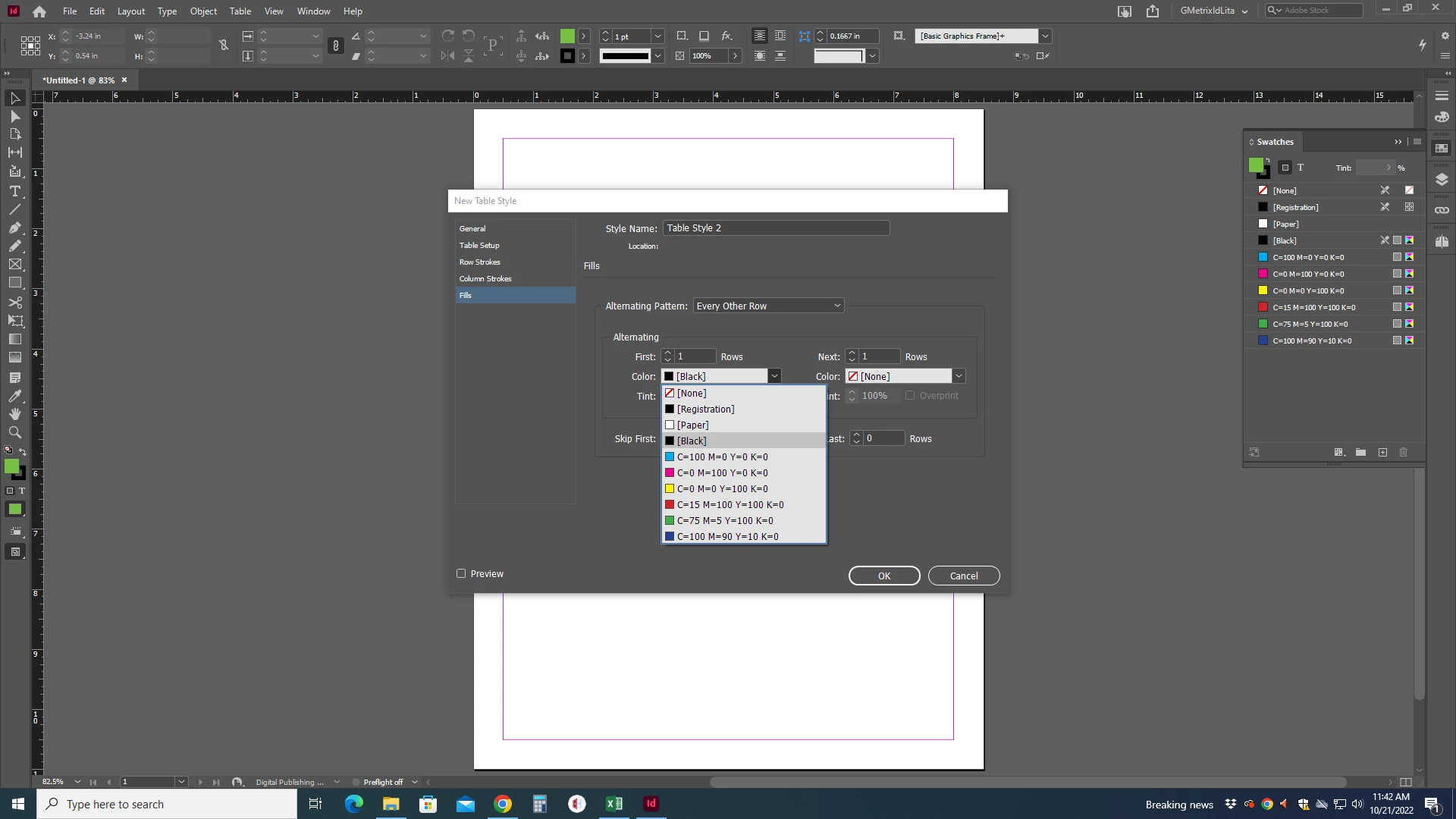Screen dimensions: 1456x819
Task: Open the stroke weight dropdown arrow
Action: [x=657, y=36]
